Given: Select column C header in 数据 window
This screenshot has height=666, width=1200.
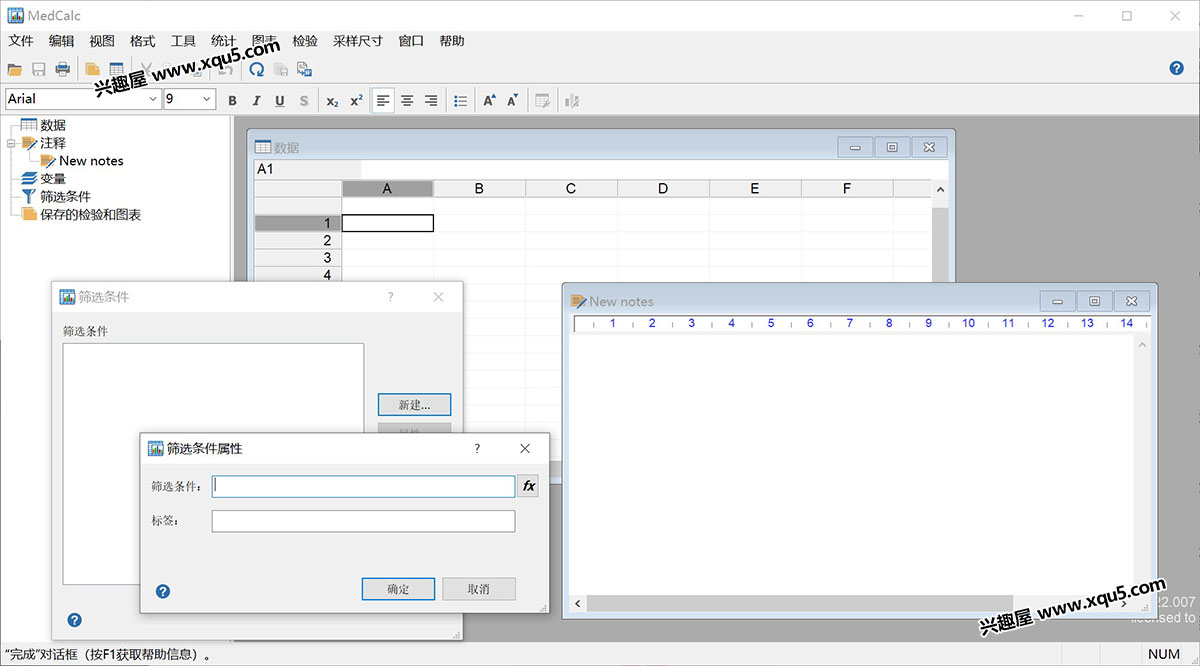Looking at the screenshot, I should coord(571,188).
